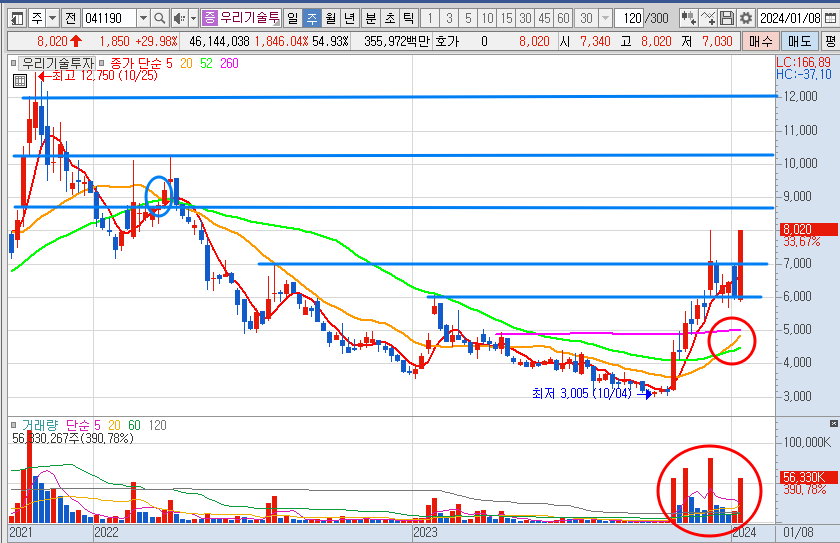This screenshot has width=840, height=543.
Task: Click the small square before 우리기술투자 label
Action: pos(13,63)
